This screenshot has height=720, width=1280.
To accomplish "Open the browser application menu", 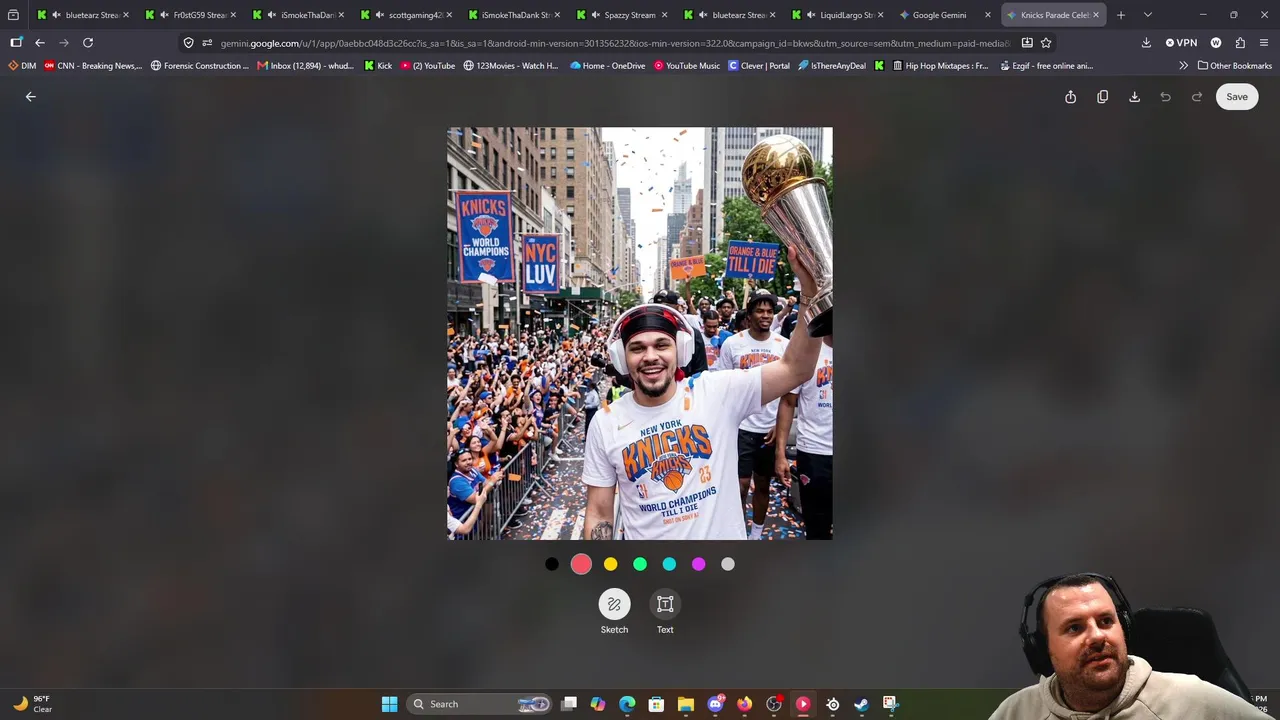I will 1264,43.
